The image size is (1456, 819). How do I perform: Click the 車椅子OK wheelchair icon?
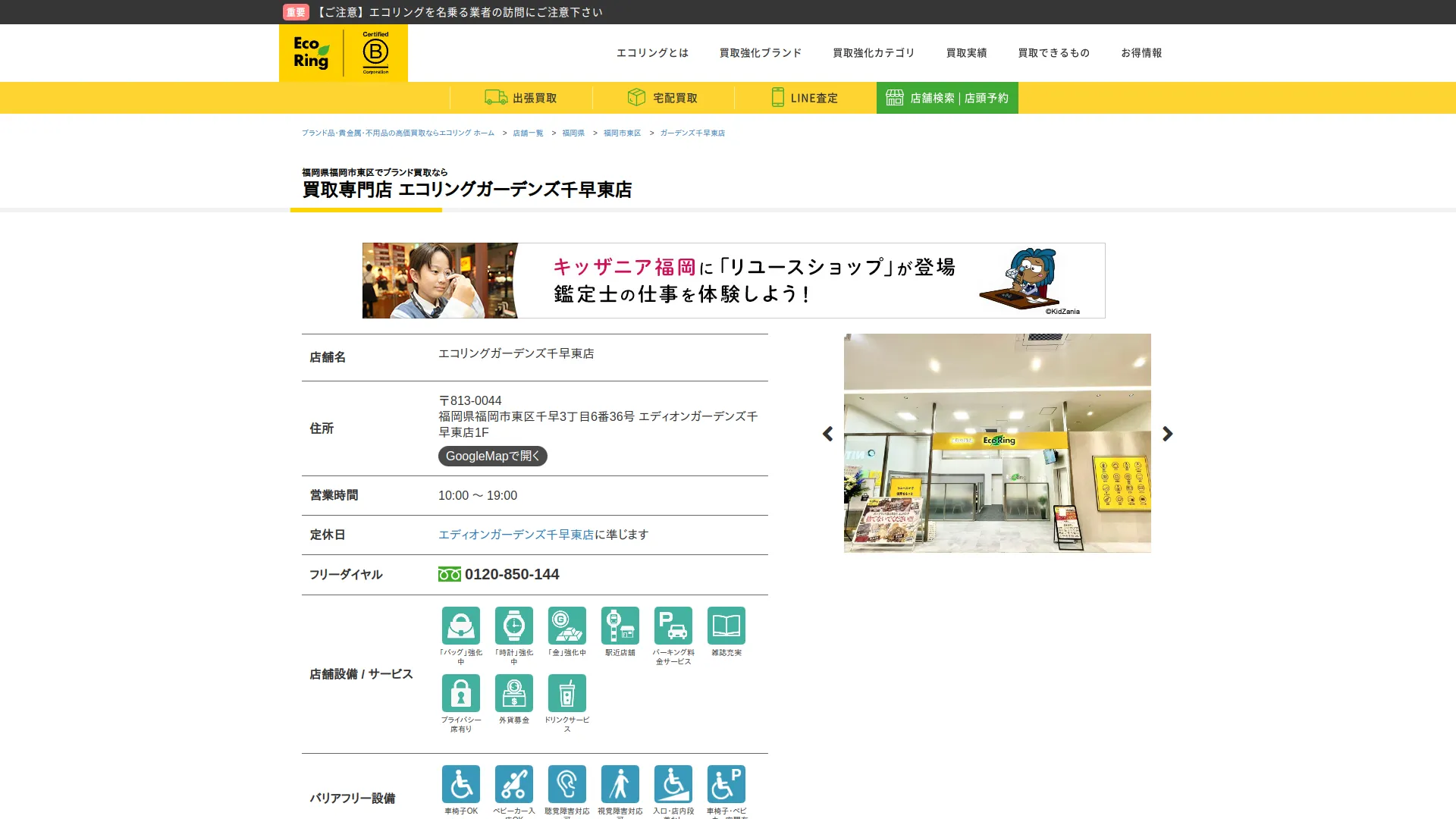point(461,784)
